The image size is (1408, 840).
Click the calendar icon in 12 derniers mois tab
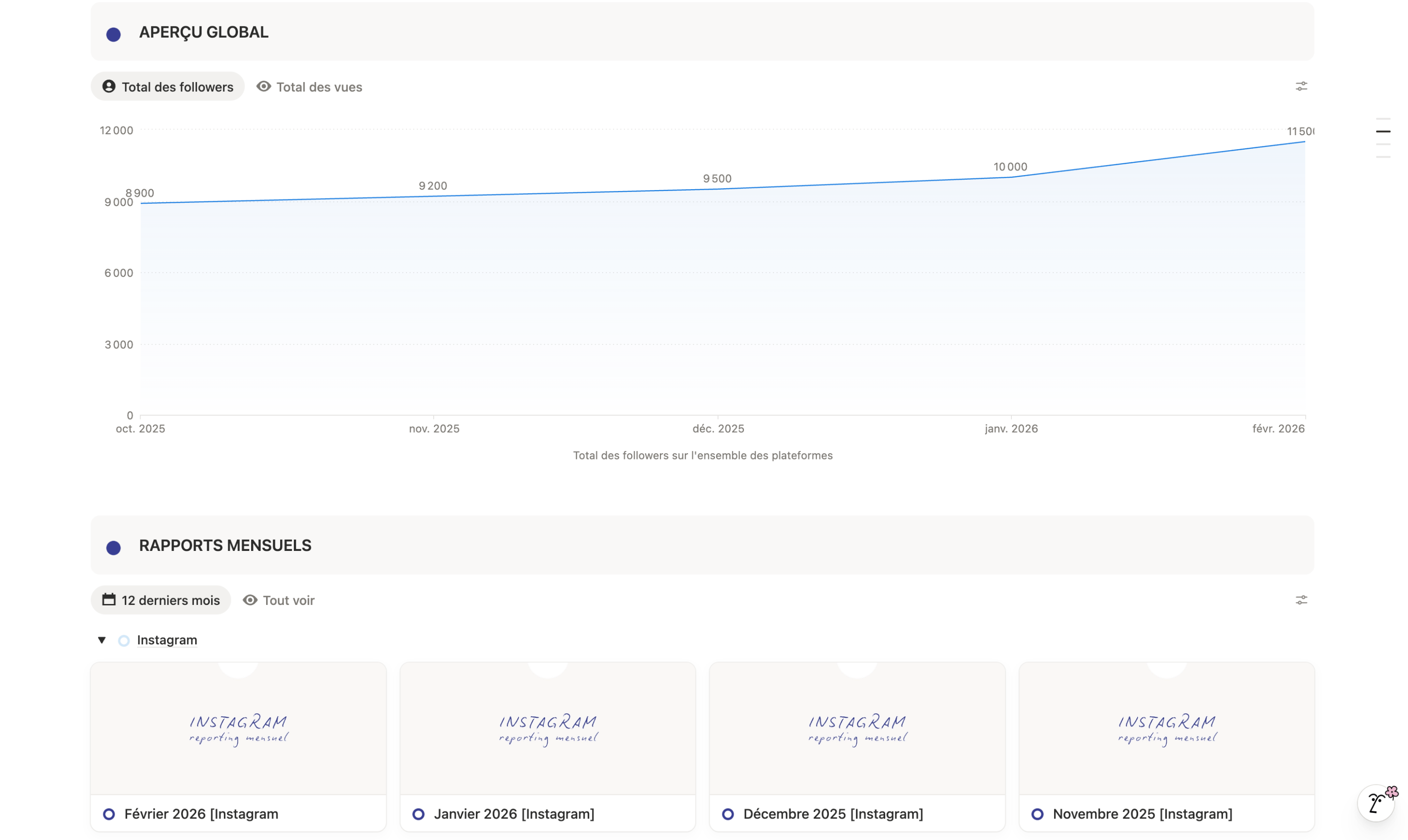(109, 599)
